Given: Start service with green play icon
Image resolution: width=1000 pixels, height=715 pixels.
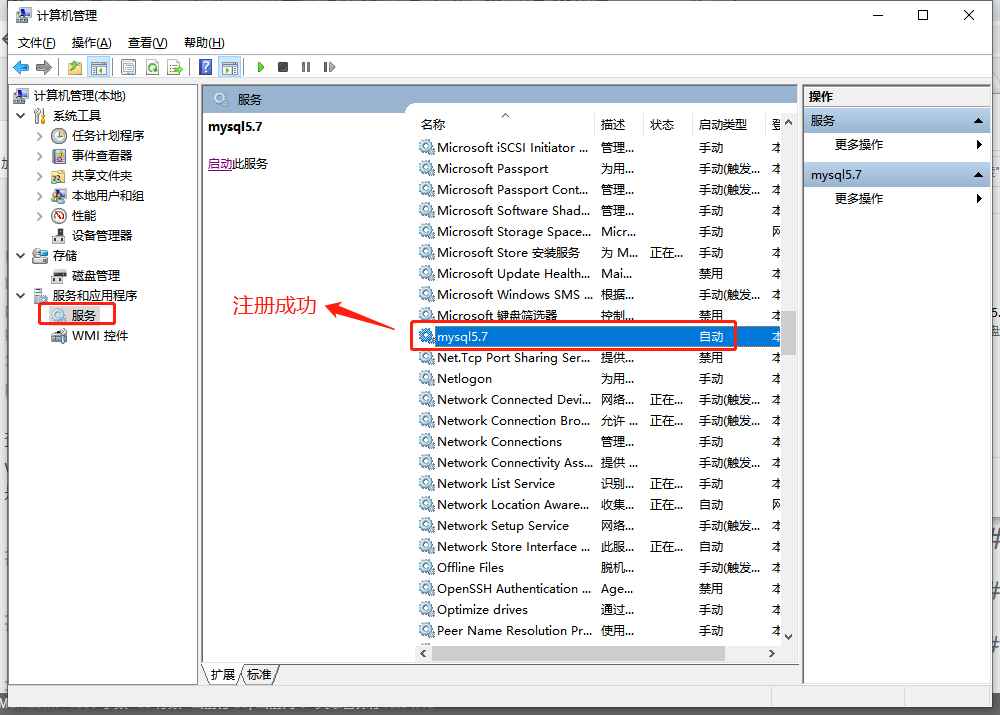Looking at the screenshot, I should [x=260, y=67].
